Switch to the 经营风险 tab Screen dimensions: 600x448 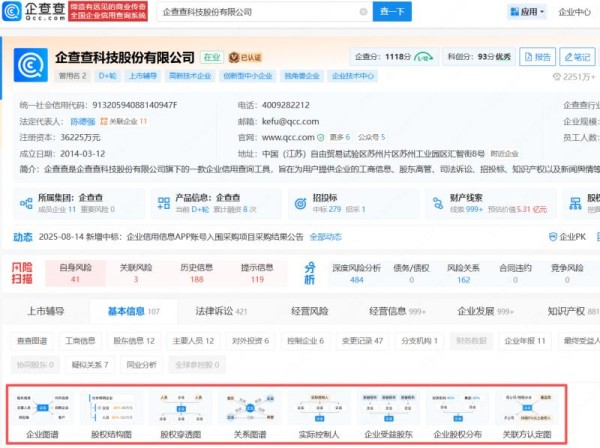tap(310, 311)
